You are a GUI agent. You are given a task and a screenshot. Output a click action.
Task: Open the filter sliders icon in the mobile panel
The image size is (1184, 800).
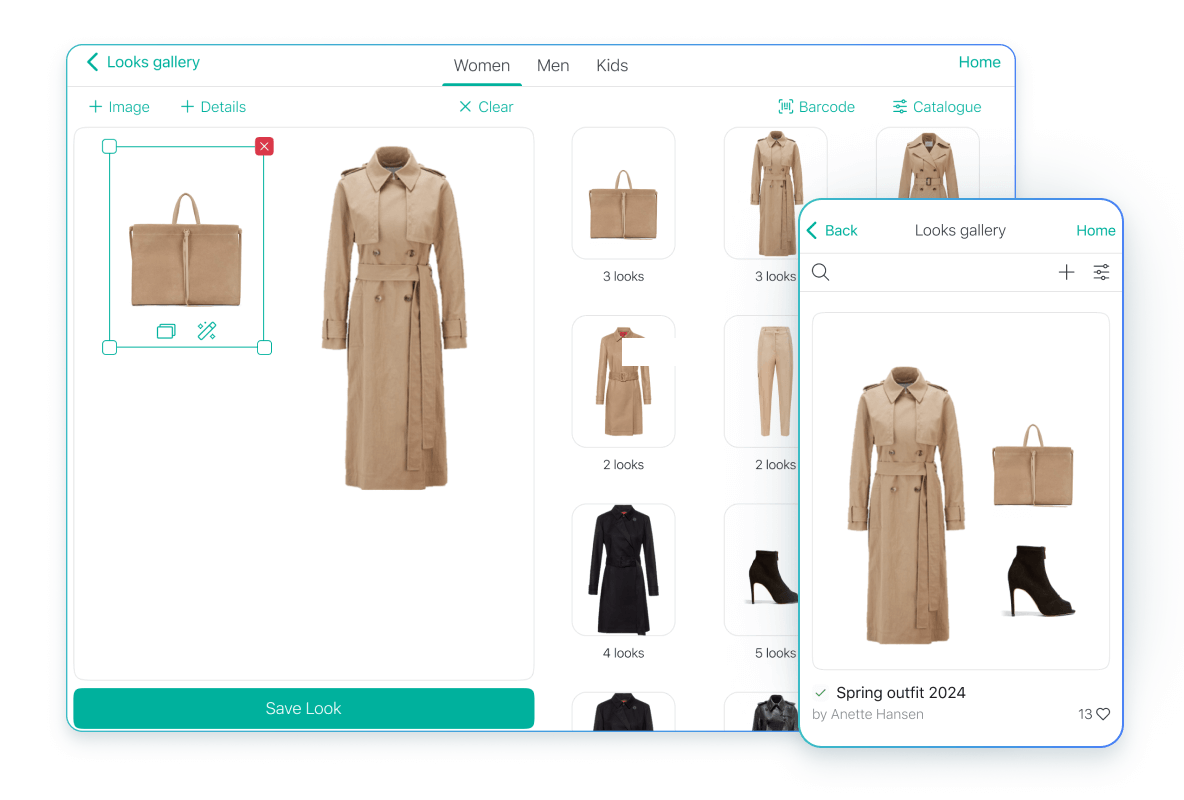[1101, 272]
